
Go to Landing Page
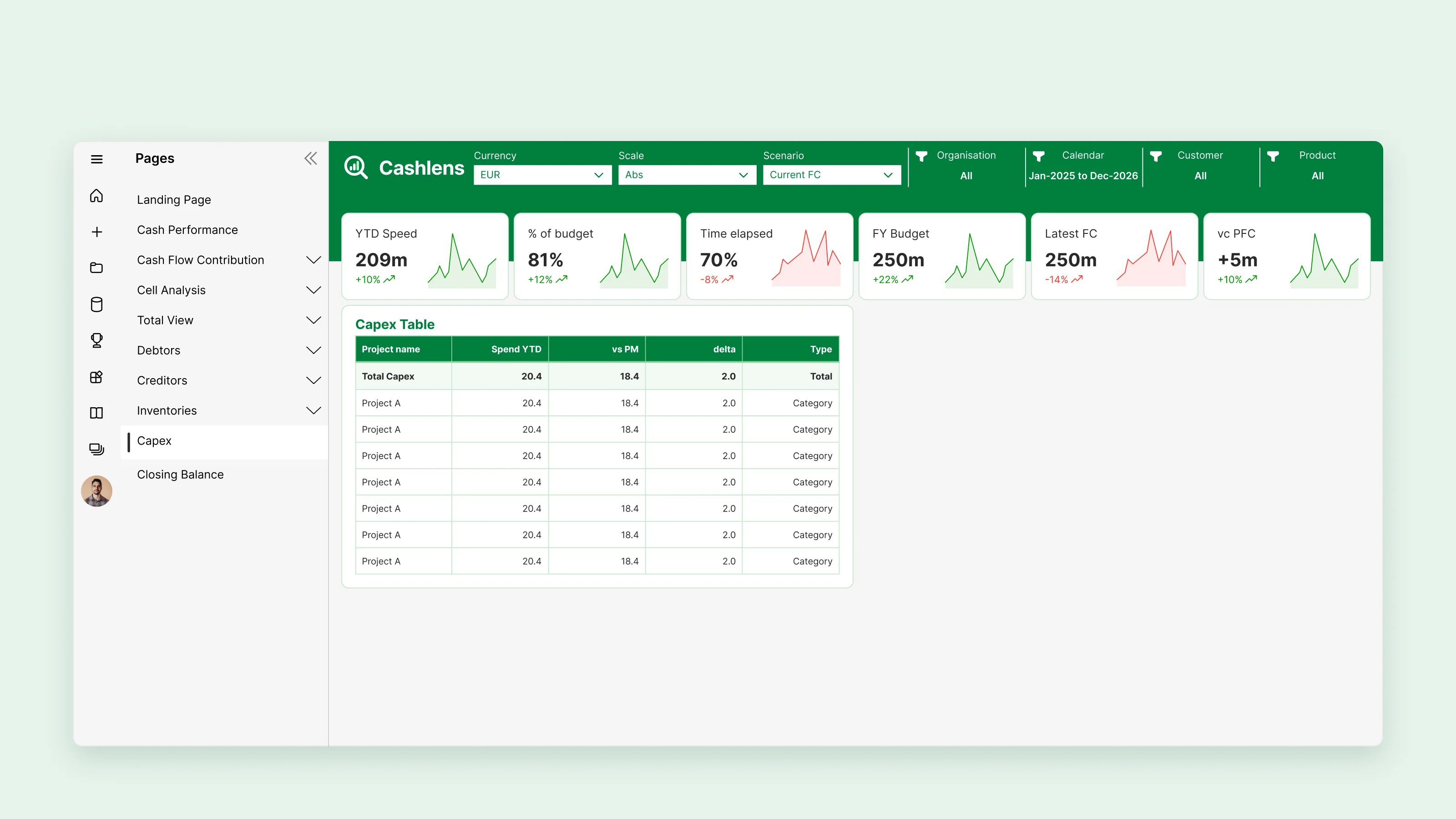pyautogui.click(x=174, y=200)
